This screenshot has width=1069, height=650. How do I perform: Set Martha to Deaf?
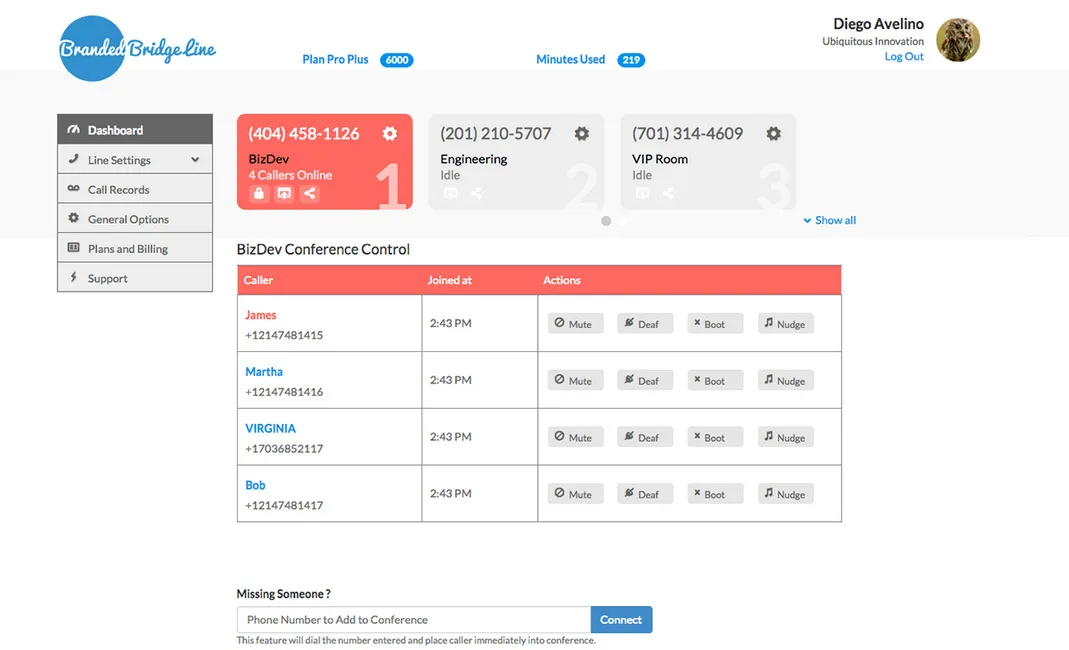click(645, 380)
